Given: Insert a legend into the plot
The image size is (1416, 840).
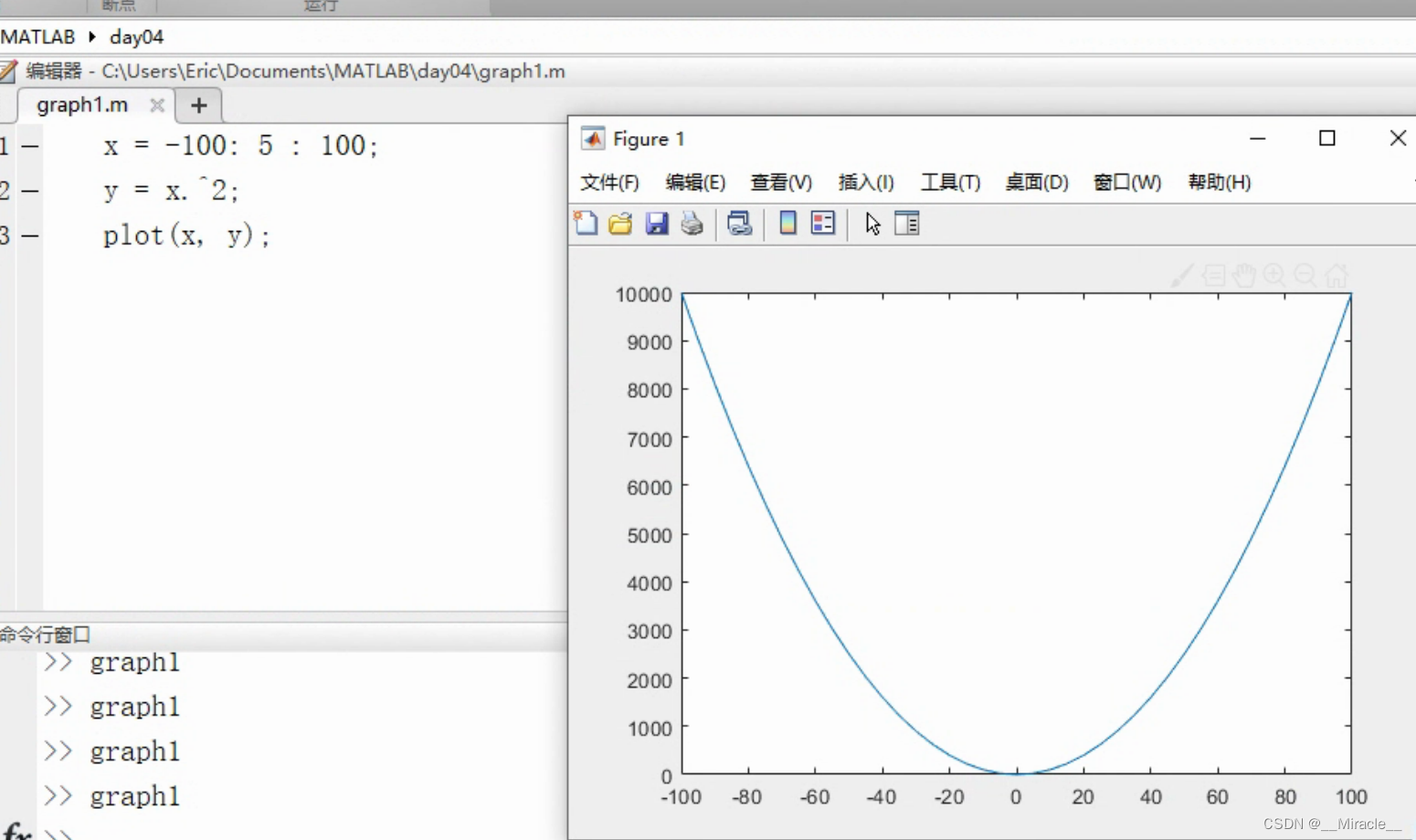Looking at the screenshot, I should 821,223.
